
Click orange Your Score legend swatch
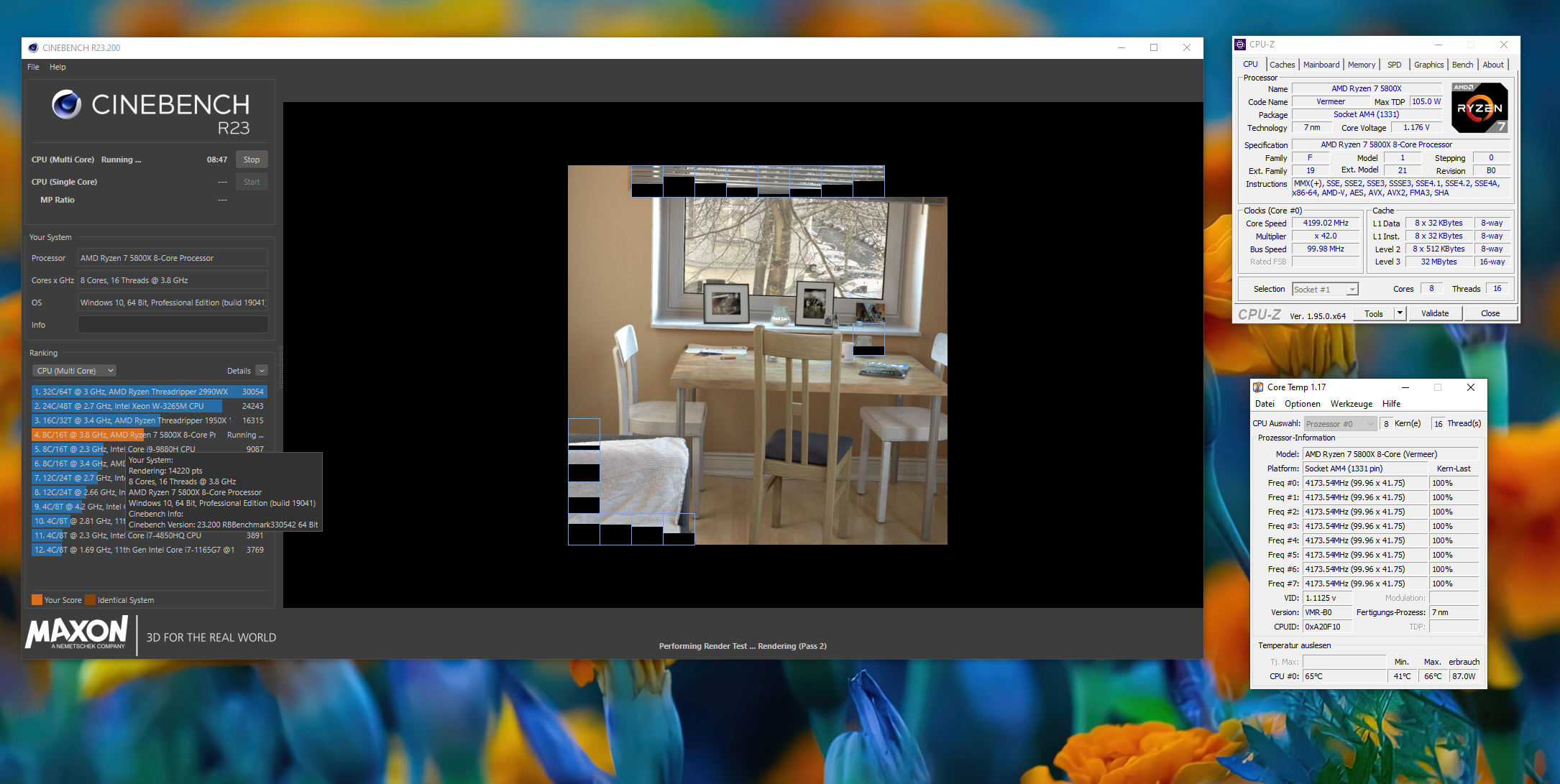pyautogui.click(x=37, y=600)
